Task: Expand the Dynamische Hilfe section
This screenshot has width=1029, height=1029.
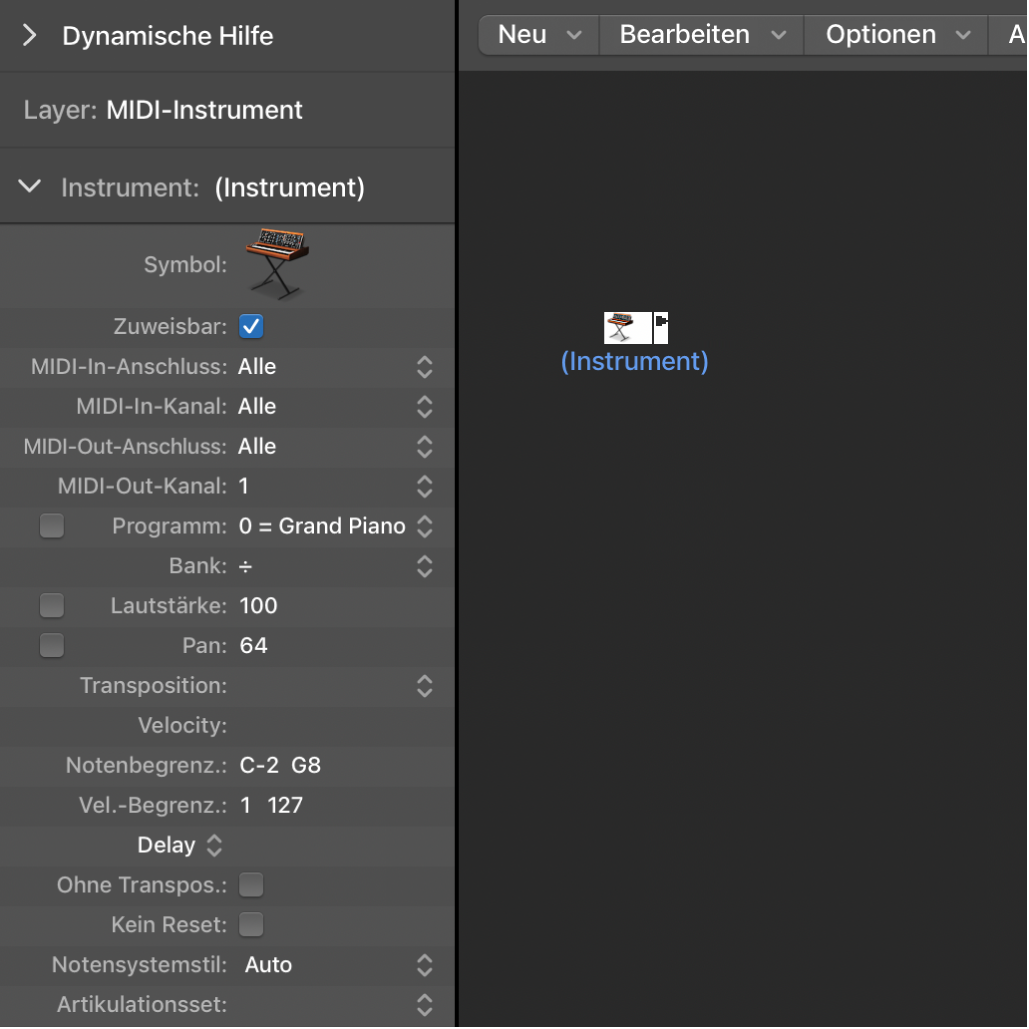Action: coord(30,36)
